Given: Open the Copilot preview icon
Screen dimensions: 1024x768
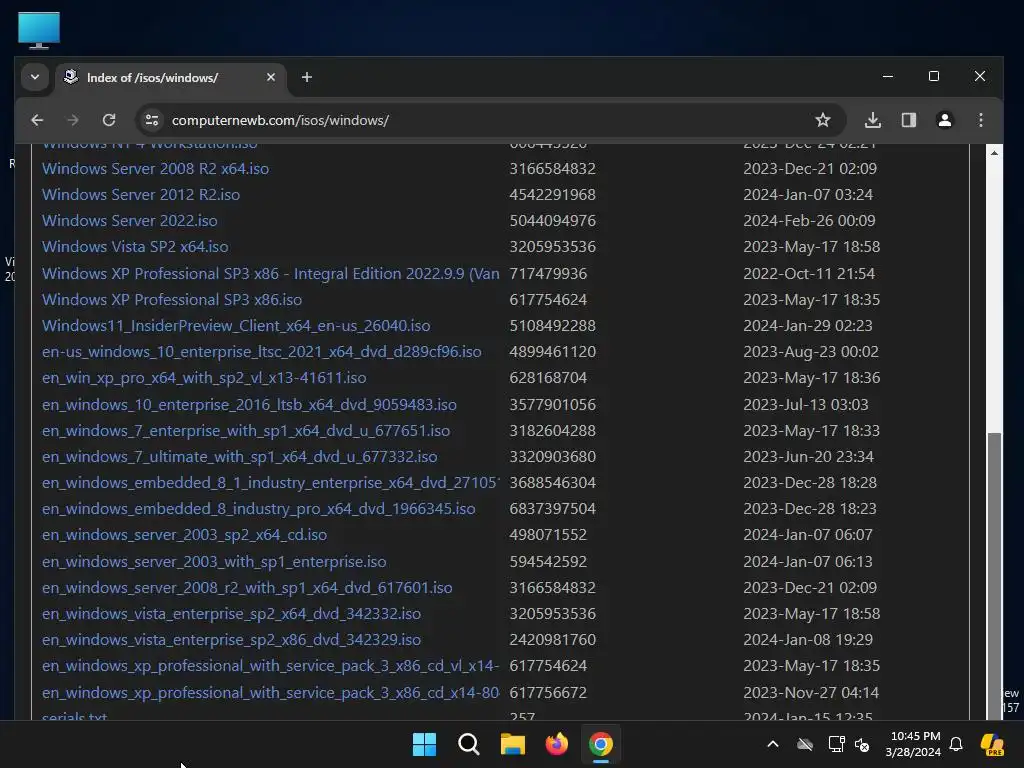Looking at the screenshot, I should coord(992,744).
